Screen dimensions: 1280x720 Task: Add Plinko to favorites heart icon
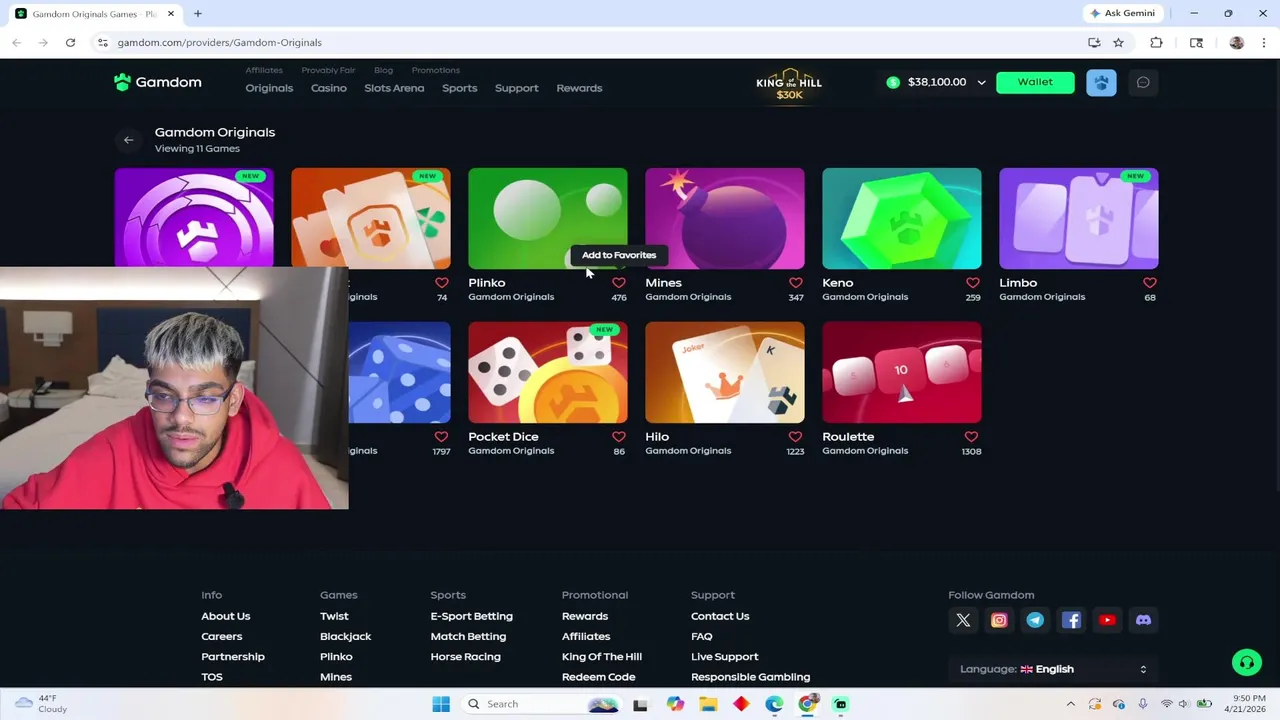pos(618,283)
